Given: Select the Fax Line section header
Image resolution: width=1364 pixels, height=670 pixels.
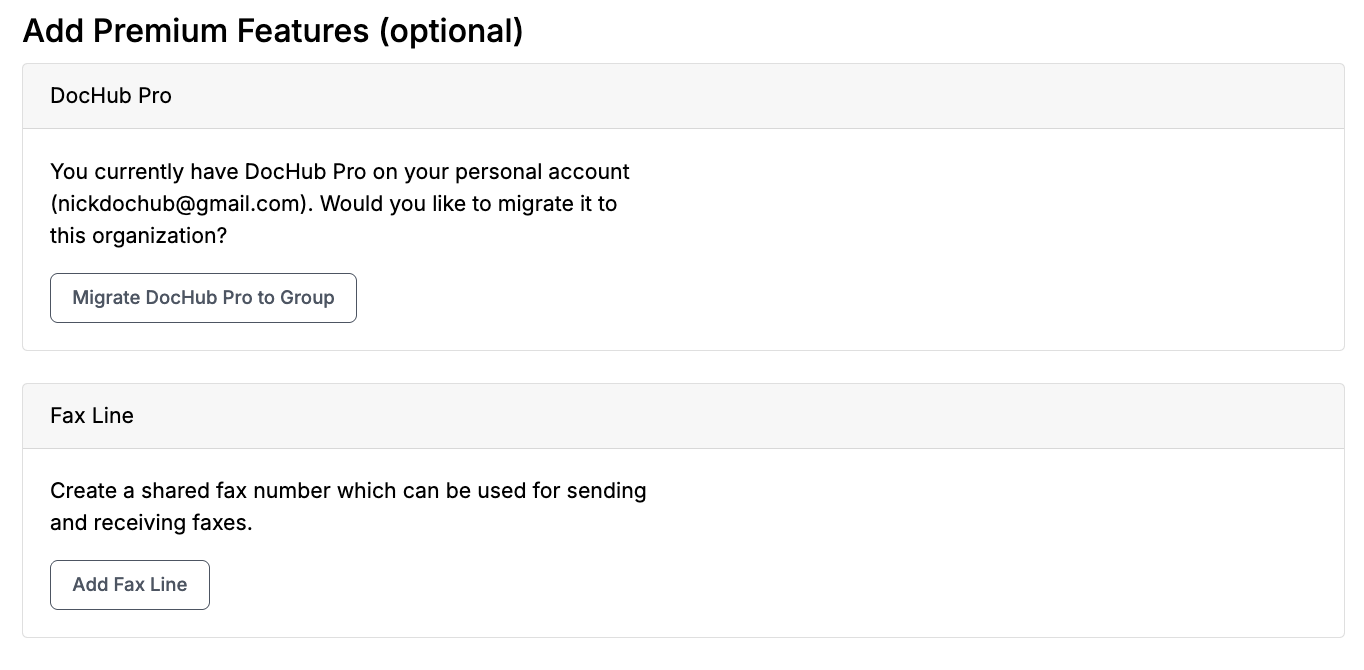Looking at the screenshot, I should (x=683, y=416).
